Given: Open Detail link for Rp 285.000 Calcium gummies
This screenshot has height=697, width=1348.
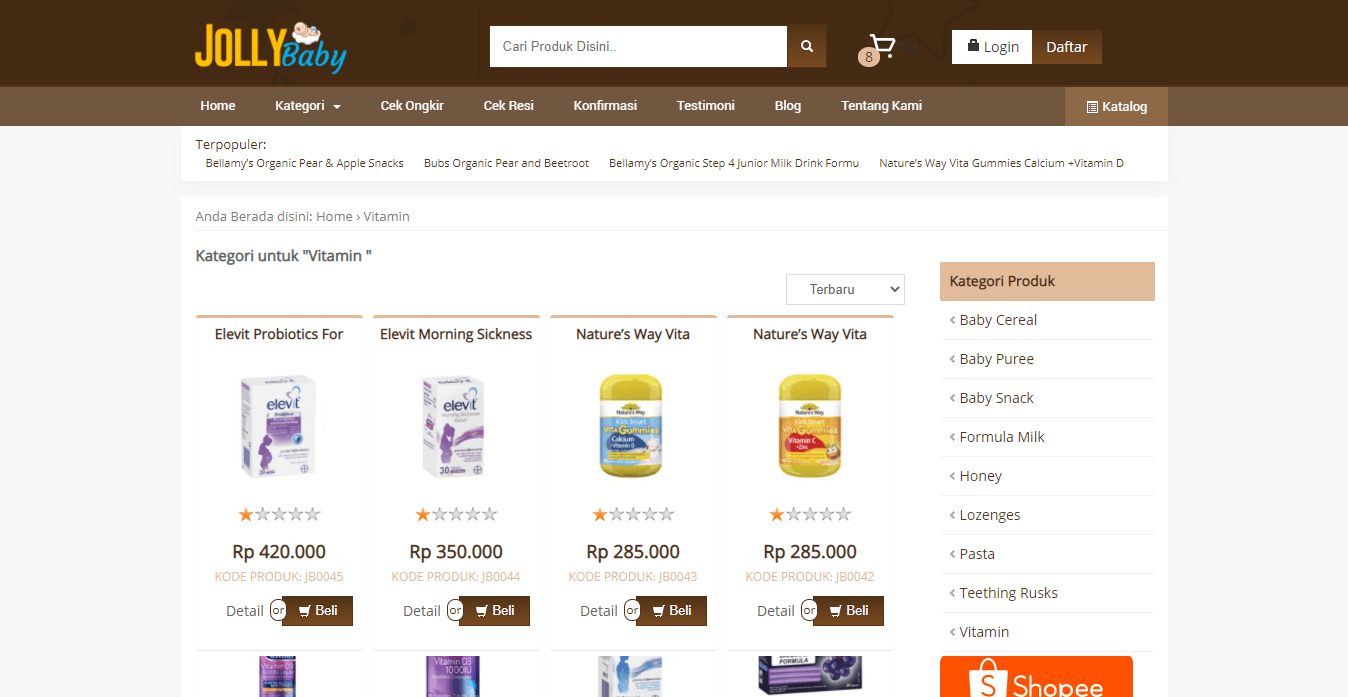Looking at the screenshot, I should pyautogui.click(x=599, y=611).
